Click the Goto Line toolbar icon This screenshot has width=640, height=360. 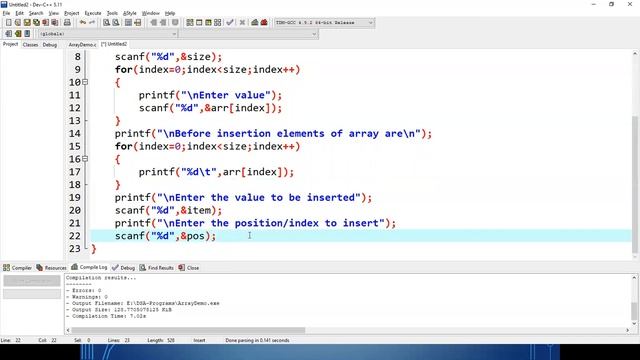[x=138, y=22]
